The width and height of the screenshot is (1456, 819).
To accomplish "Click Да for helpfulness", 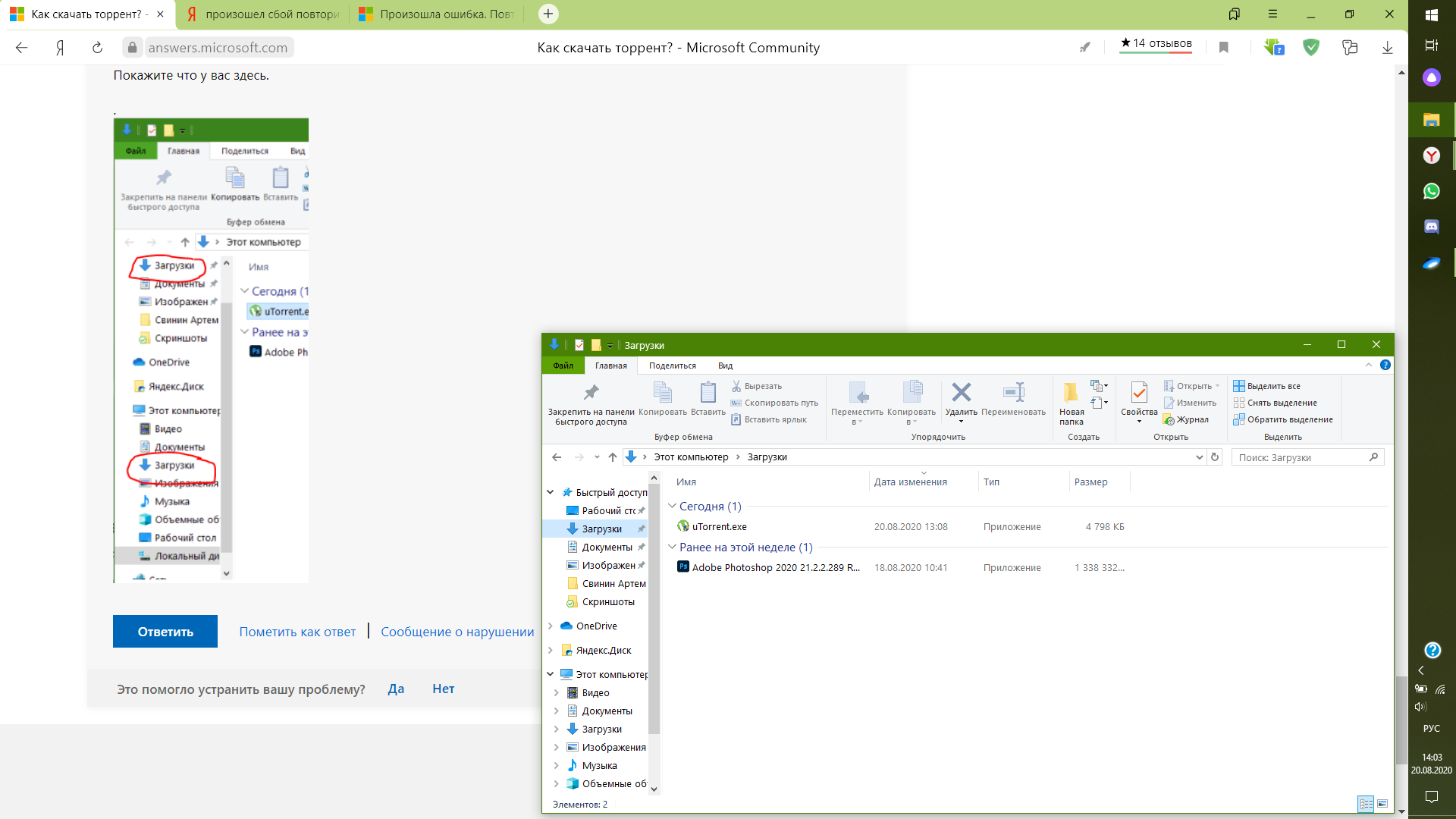I will point(396,689).
